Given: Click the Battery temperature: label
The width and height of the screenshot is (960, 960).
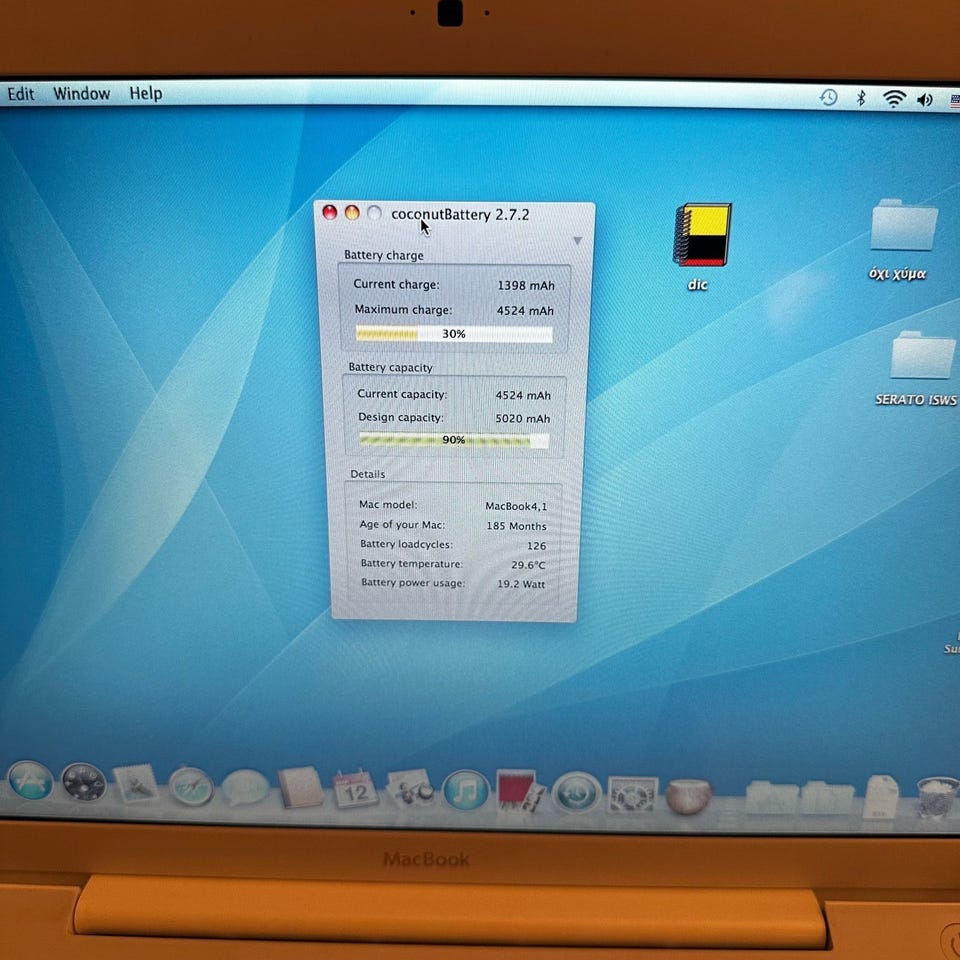Looking at the screenshot, I should pyautogui.click(x=412, y=563).
